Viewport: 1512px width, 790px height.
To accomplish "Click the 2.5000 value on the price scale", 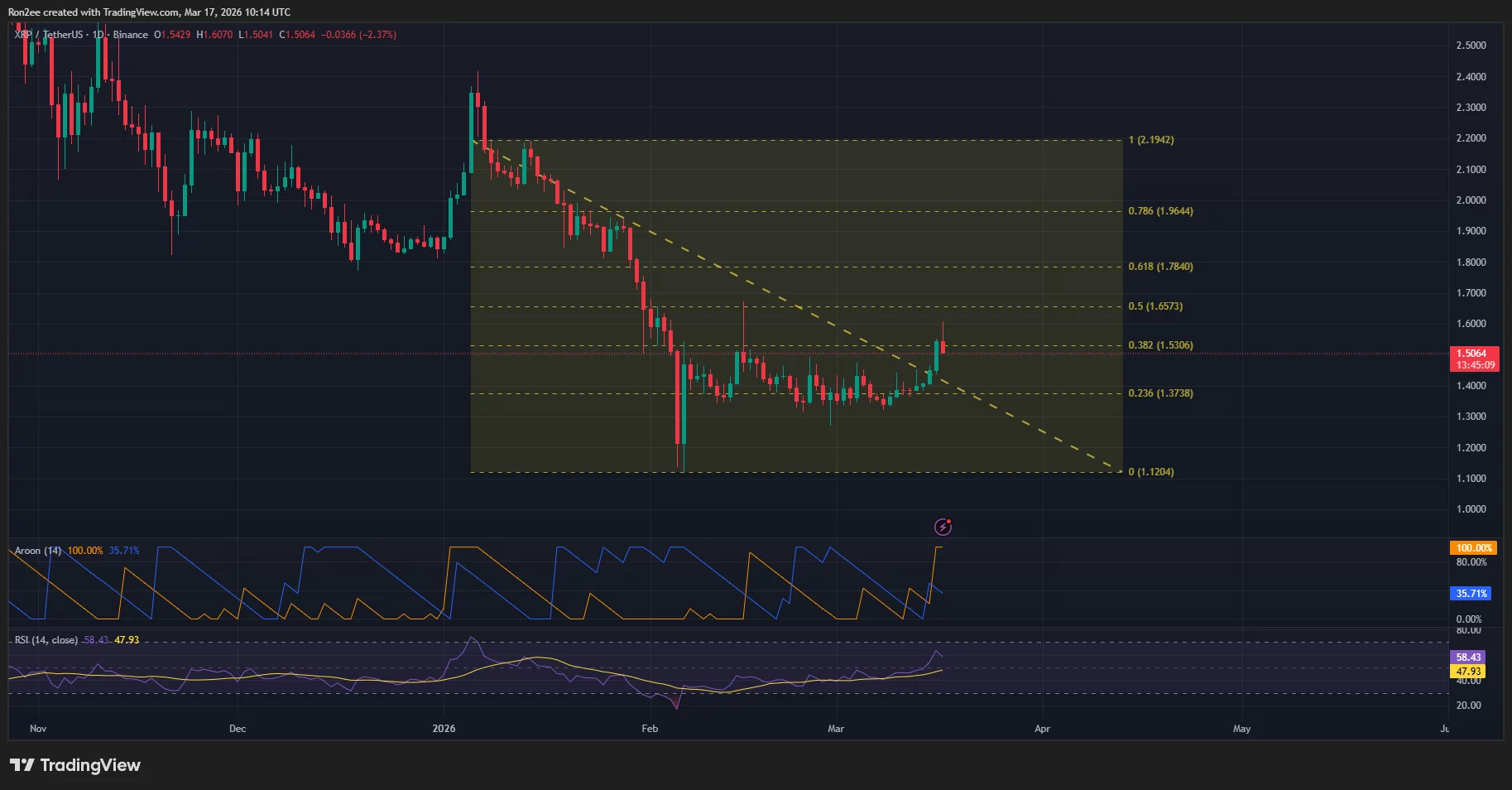I will pos(1473,46).
